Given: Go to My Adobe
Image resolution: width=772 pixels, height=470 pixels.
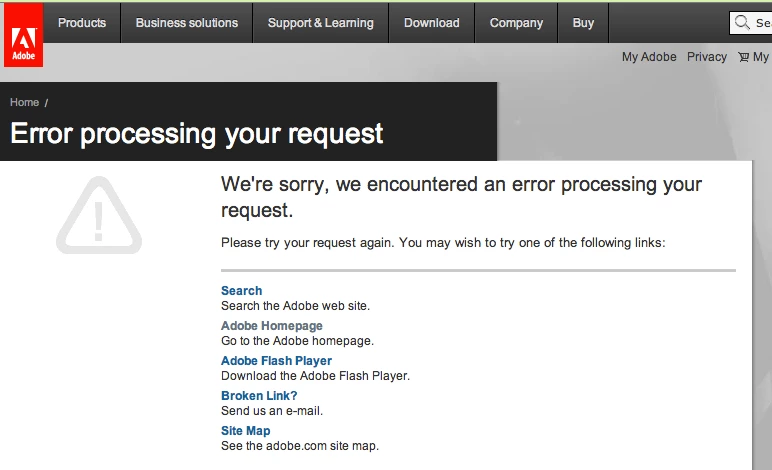Looking at the screenshot, I should [x=649, y=57].
